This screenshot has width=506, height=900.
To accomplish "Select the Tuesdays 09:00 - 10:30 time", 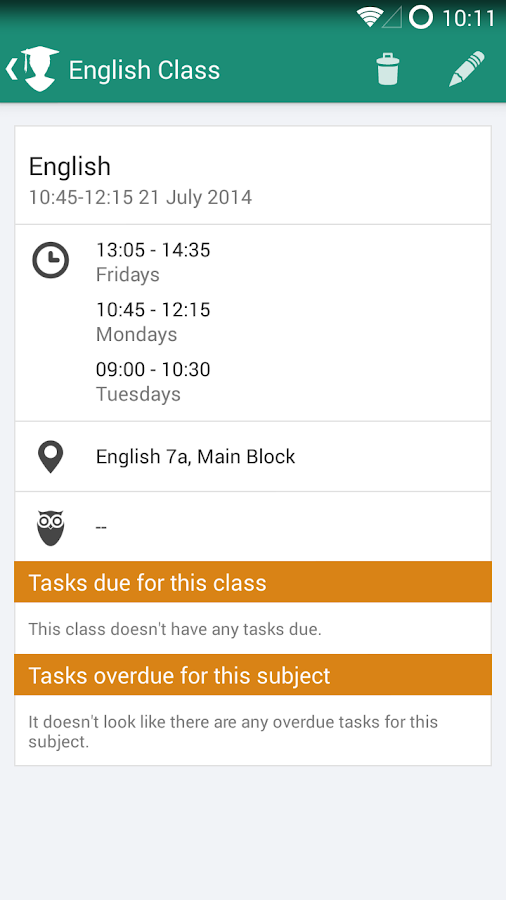I will pos(153,382).
